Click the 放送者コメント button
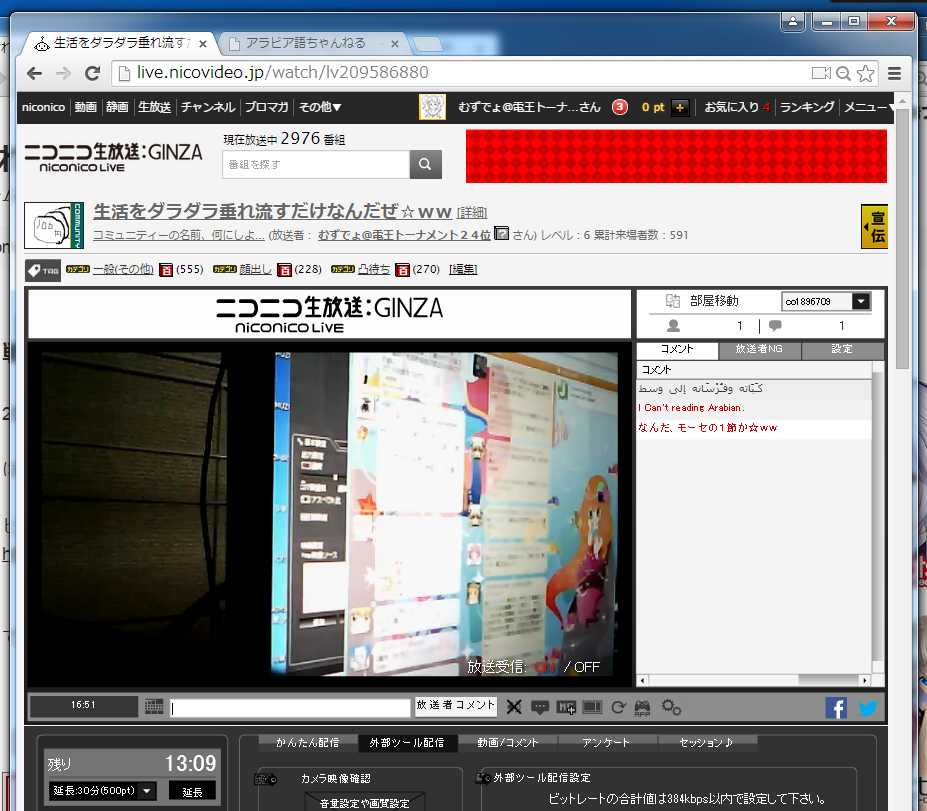The height and width of the screenshot is (811, 927). click(455, 705)
